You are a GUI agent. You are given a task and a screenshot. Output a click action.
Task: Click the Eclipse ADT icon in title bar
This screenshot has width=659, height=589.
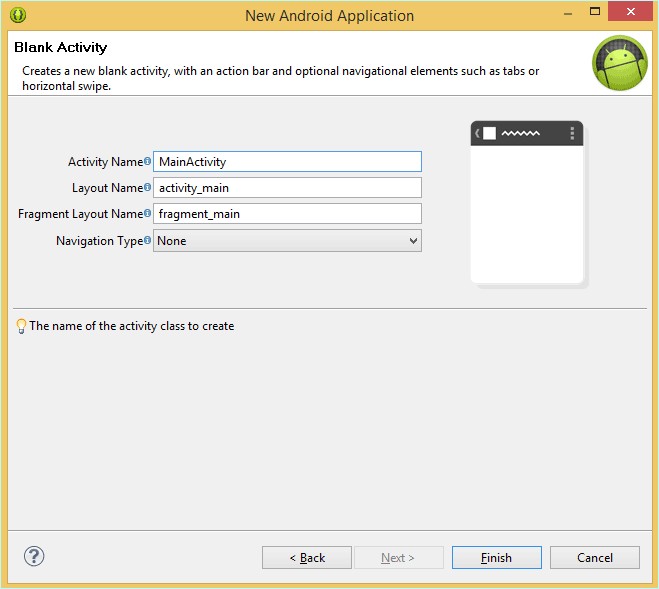tap(18, 15)
